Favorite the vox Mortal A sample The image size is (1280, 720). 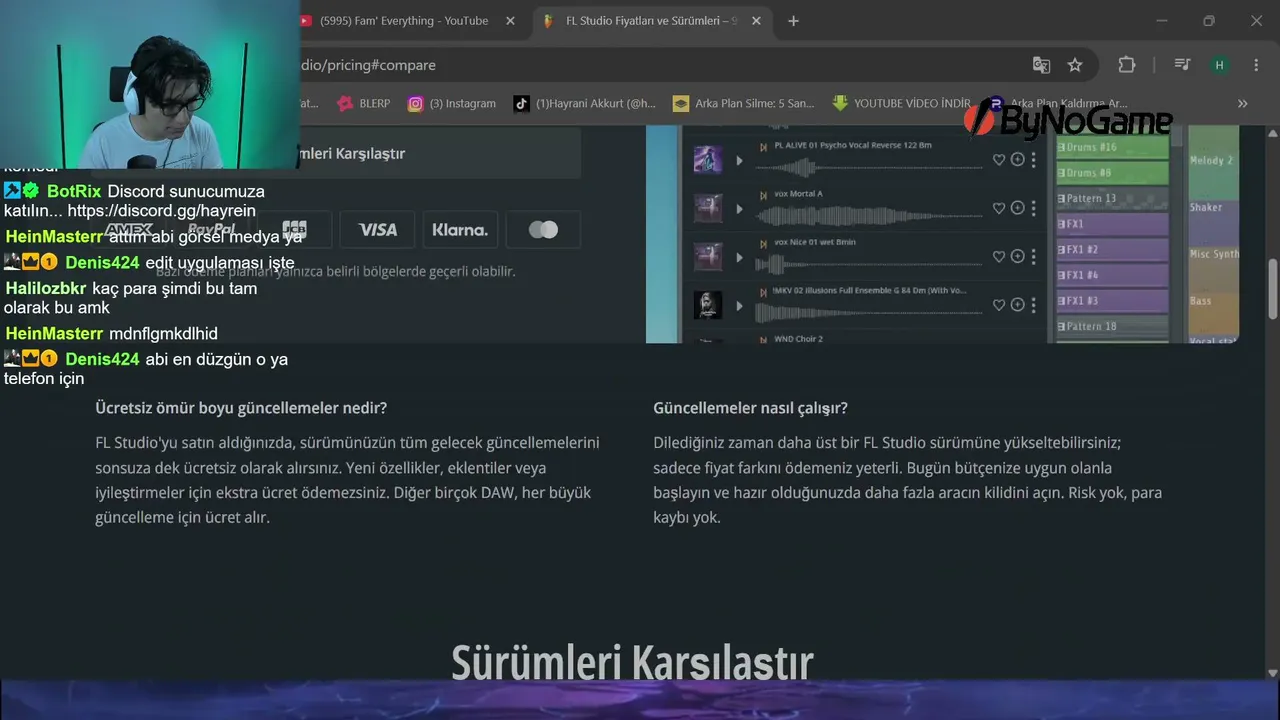tap(998, 208)
